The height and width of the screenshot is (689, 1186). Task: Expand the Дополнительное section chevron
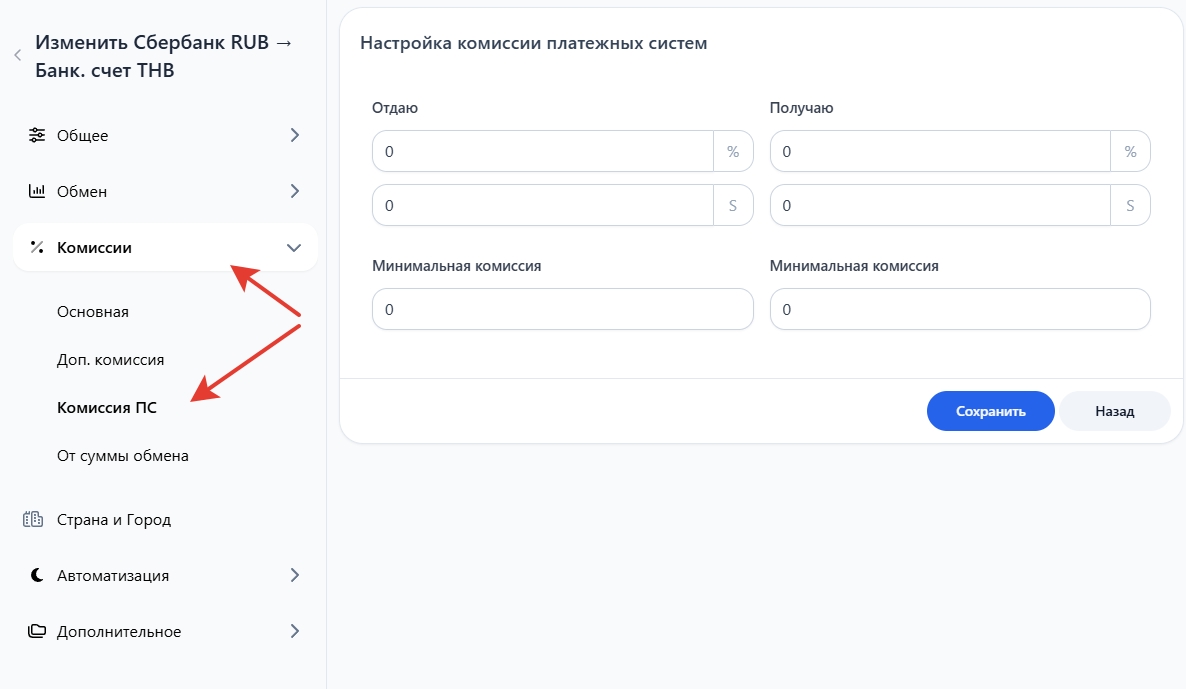coord(294,631)
